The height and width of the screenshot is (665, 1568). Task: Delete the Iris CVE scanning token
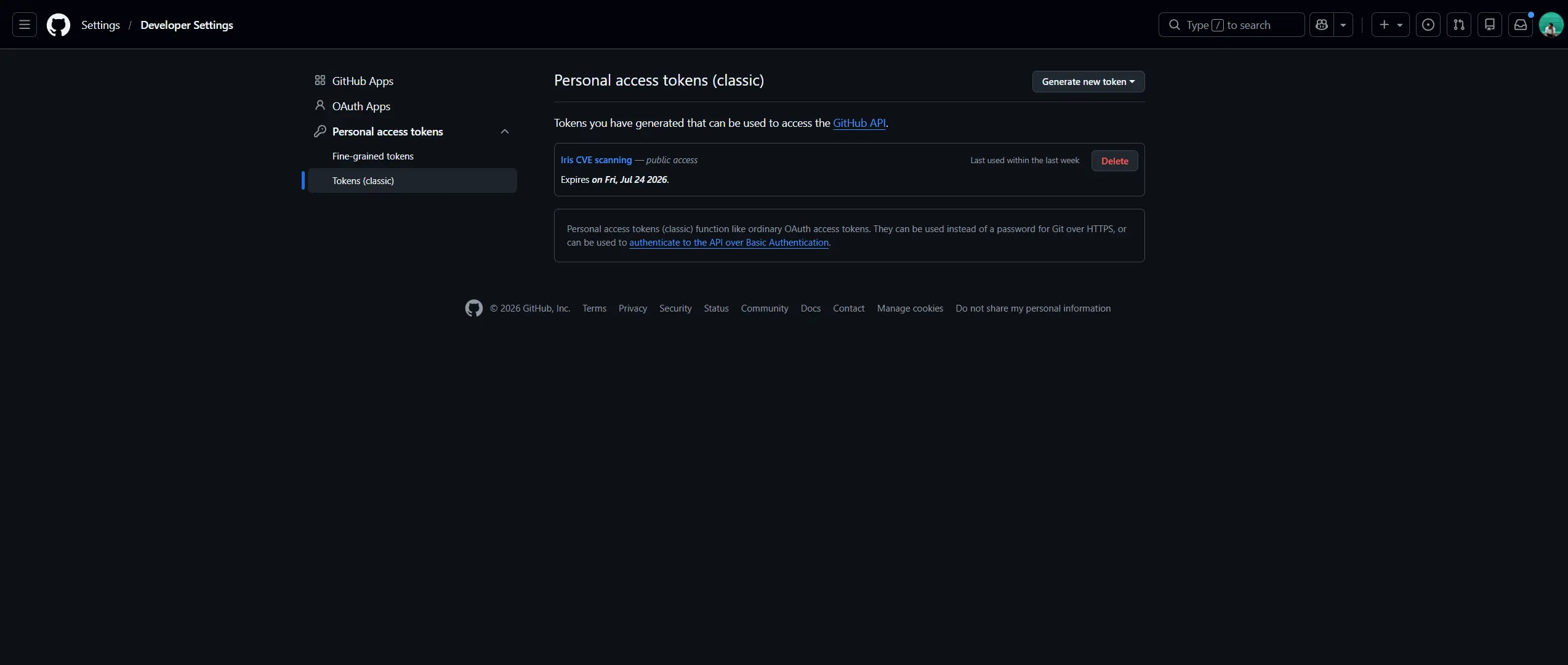1115,161
